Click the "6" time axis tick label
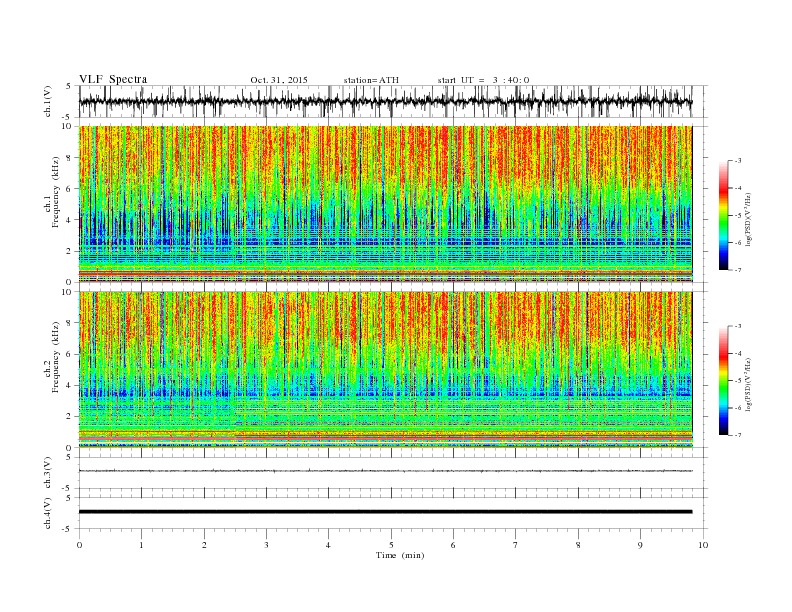792x612 pixels. (x=453, y=545)
